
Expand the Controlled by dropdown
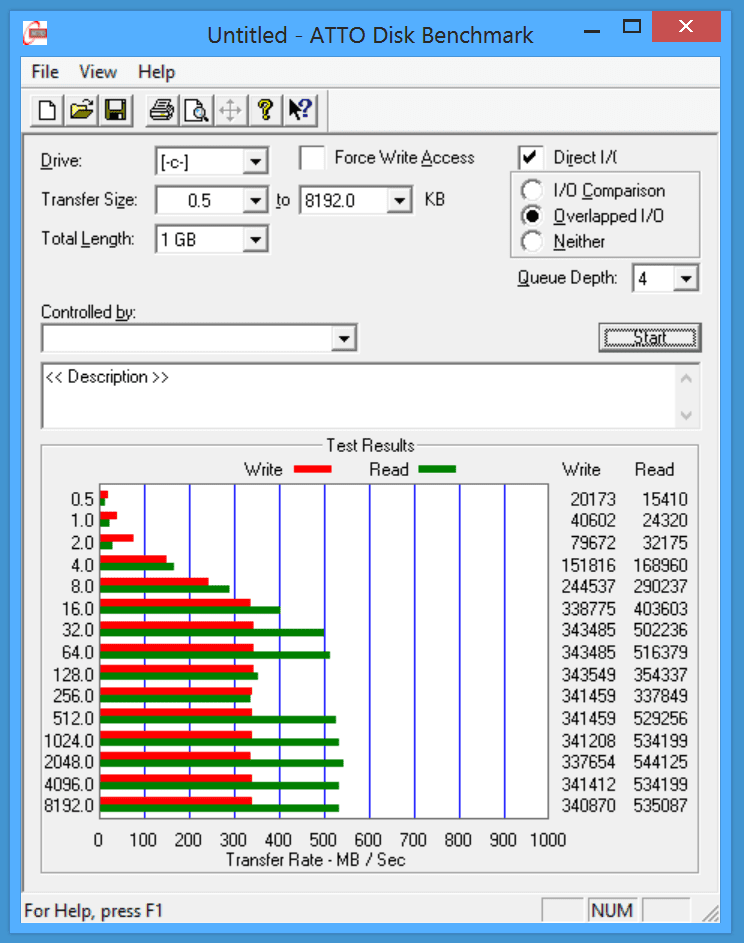(x=344, y=338)
